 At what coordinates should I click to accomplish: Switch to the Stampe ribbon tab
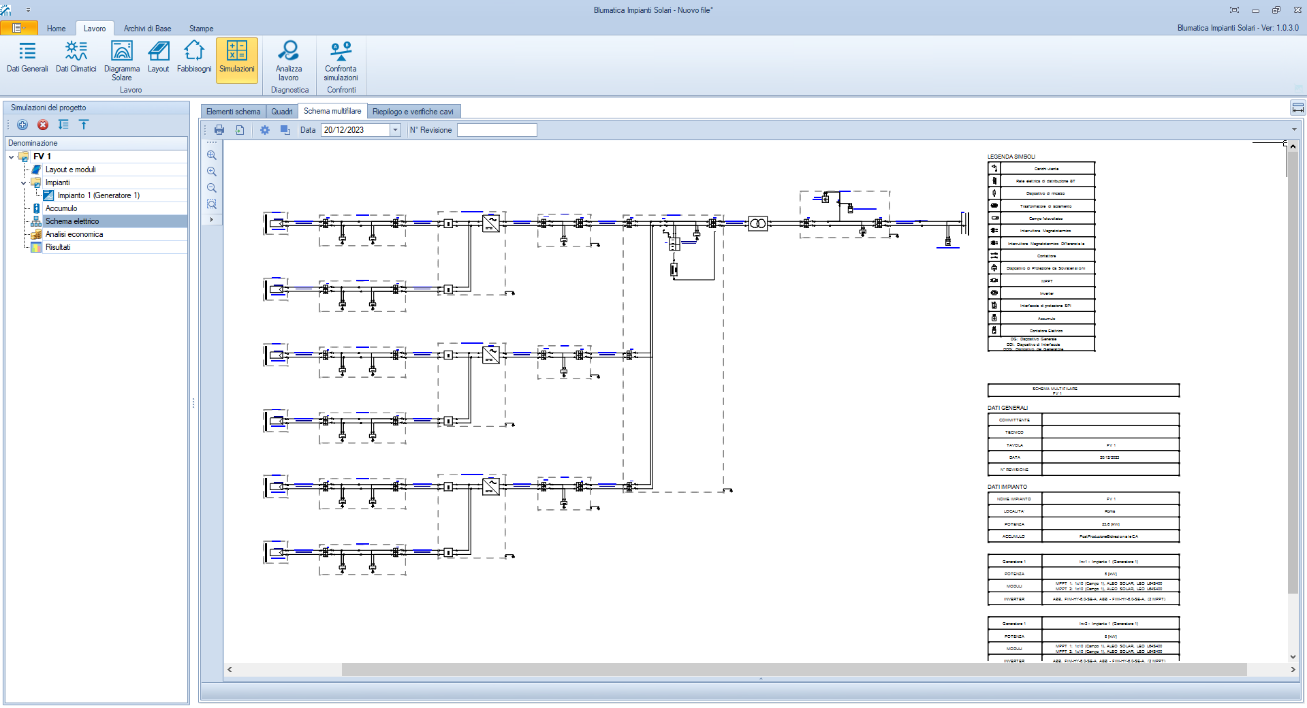[201, 28]
